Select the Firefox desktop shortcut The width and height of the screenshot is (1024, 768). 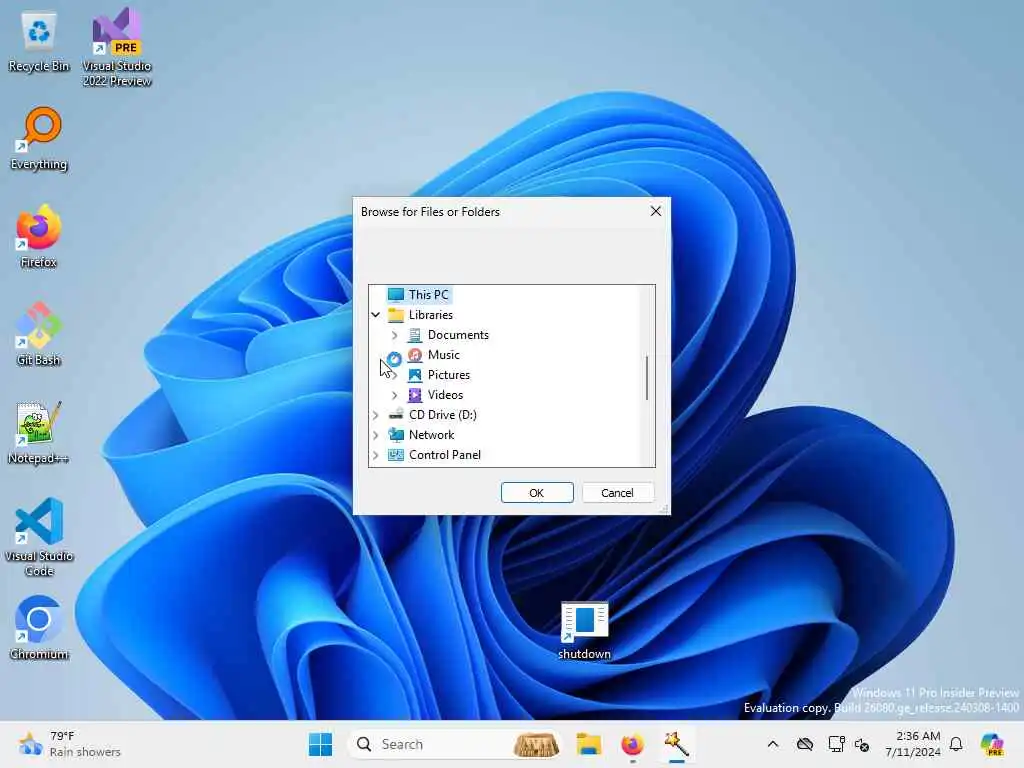[x=39, y=237]
